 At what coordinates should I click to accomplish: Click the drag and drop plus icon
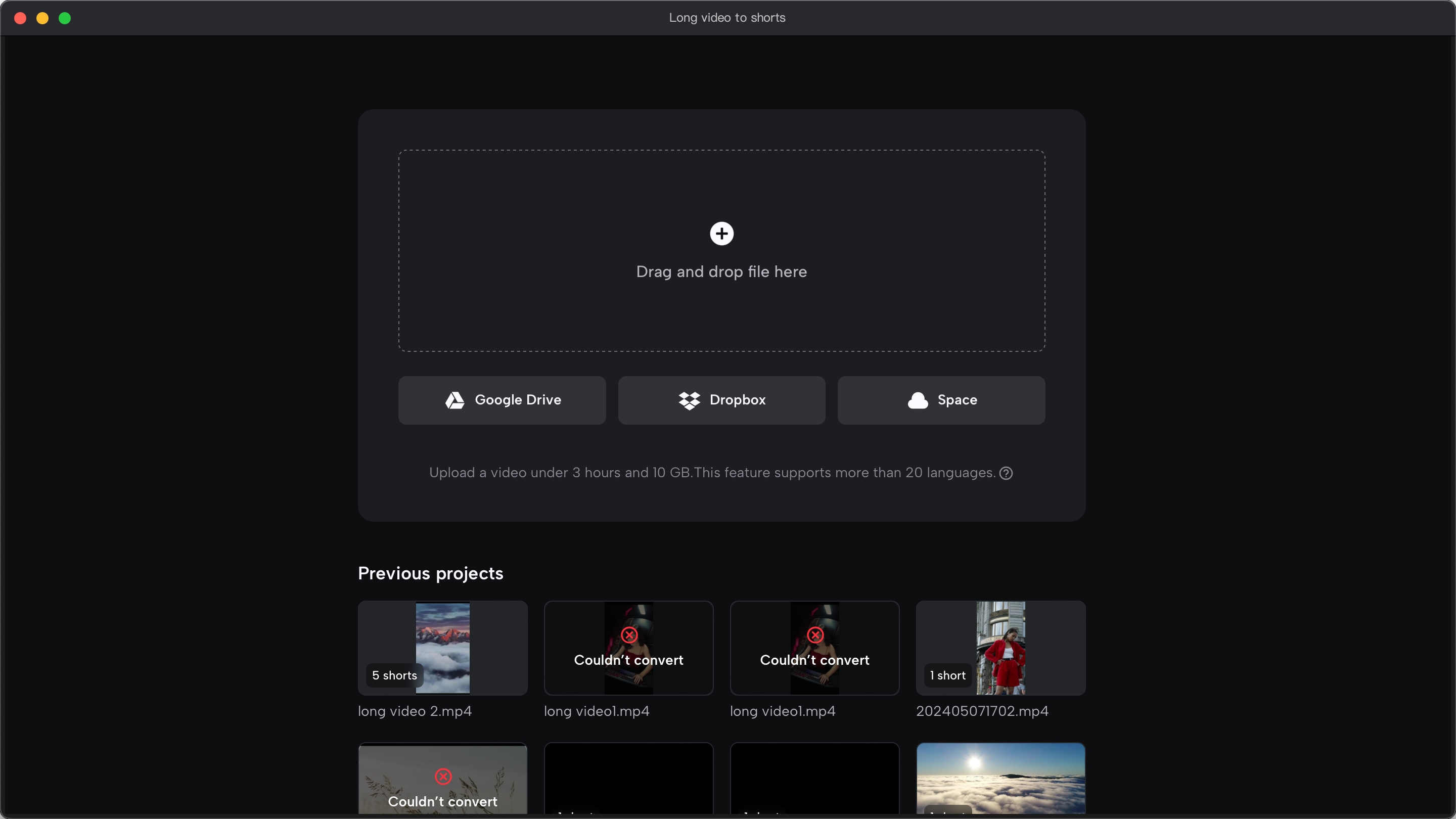722,234
